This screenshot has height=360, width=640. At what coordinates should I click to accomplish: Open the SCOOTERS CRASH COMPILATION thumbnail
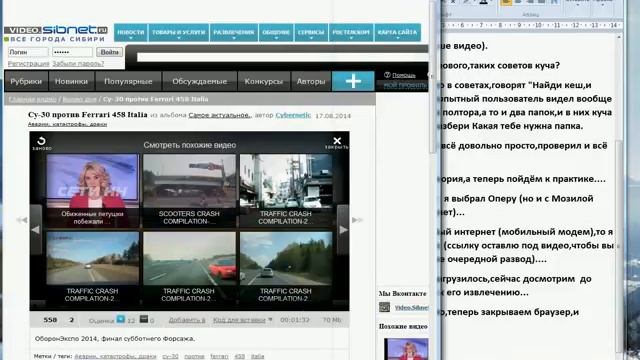click(x=189, y=190)
